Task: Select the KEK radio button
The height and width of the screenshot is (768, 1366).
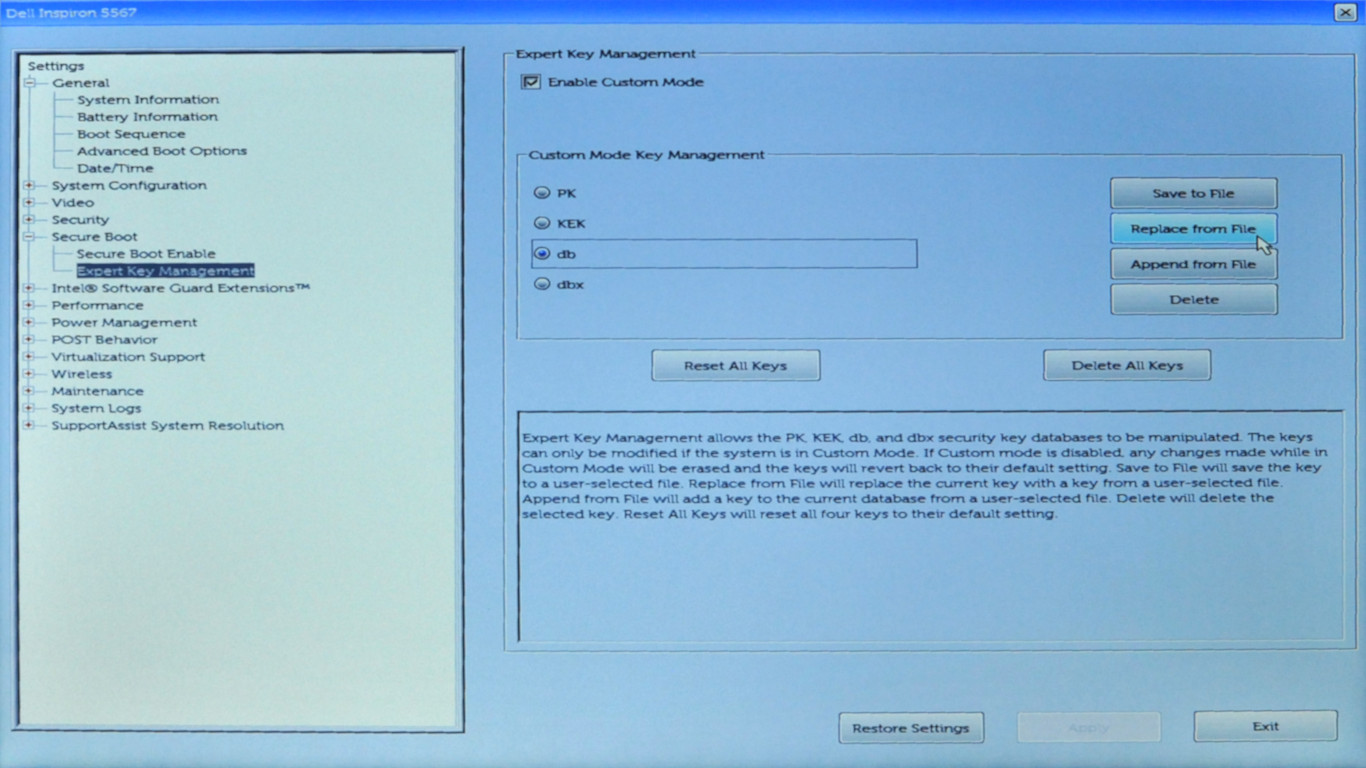Action: pos(542,223)
